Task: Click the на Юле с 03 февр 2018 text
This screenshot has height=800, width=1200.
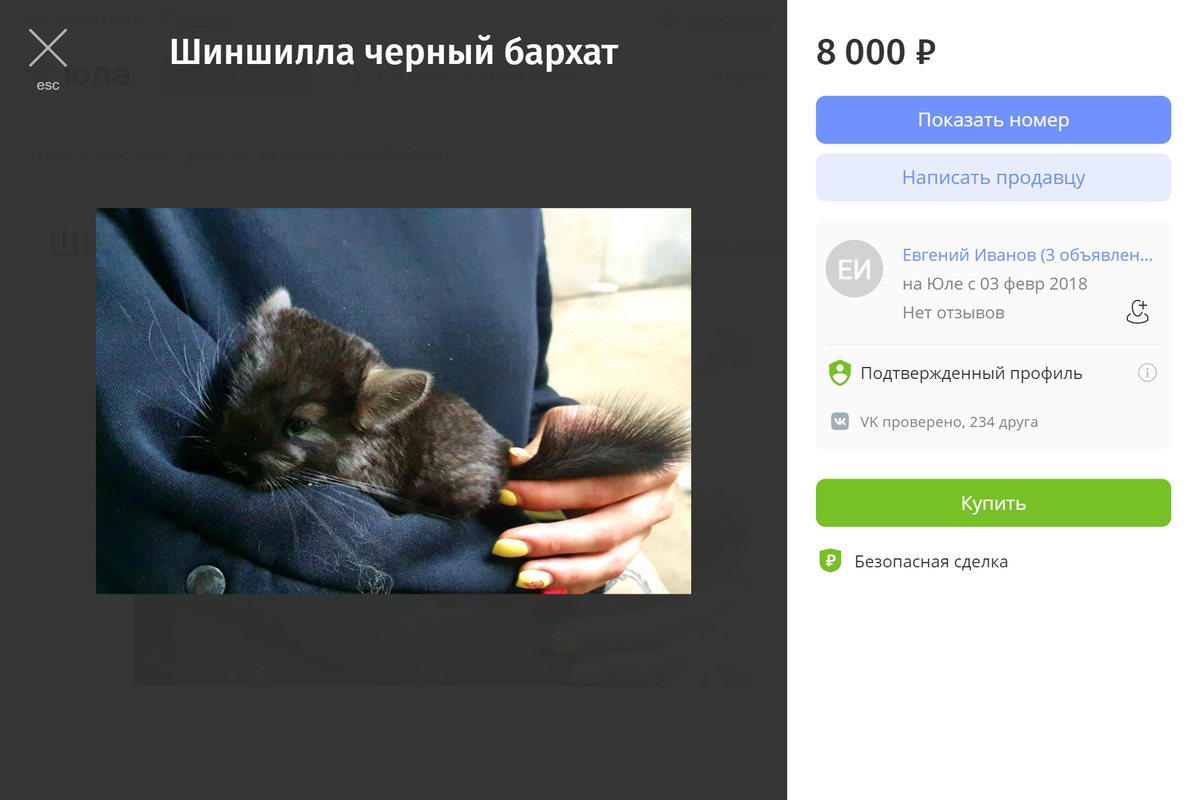Action: coord(995,284)
